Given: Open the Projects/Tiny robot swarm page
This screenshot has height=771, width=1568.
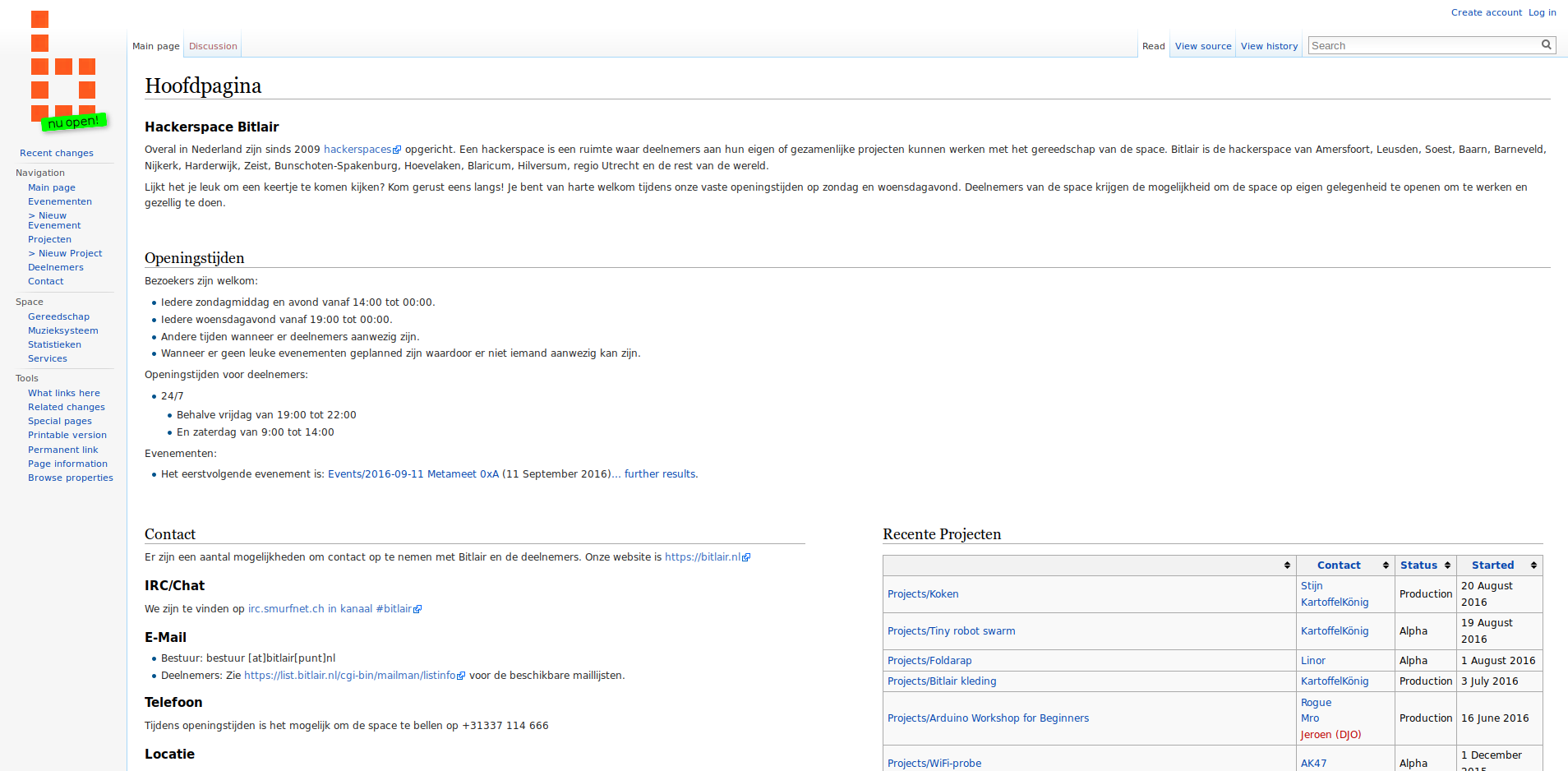Looking at the screenshot, I should tap(951, 631).
